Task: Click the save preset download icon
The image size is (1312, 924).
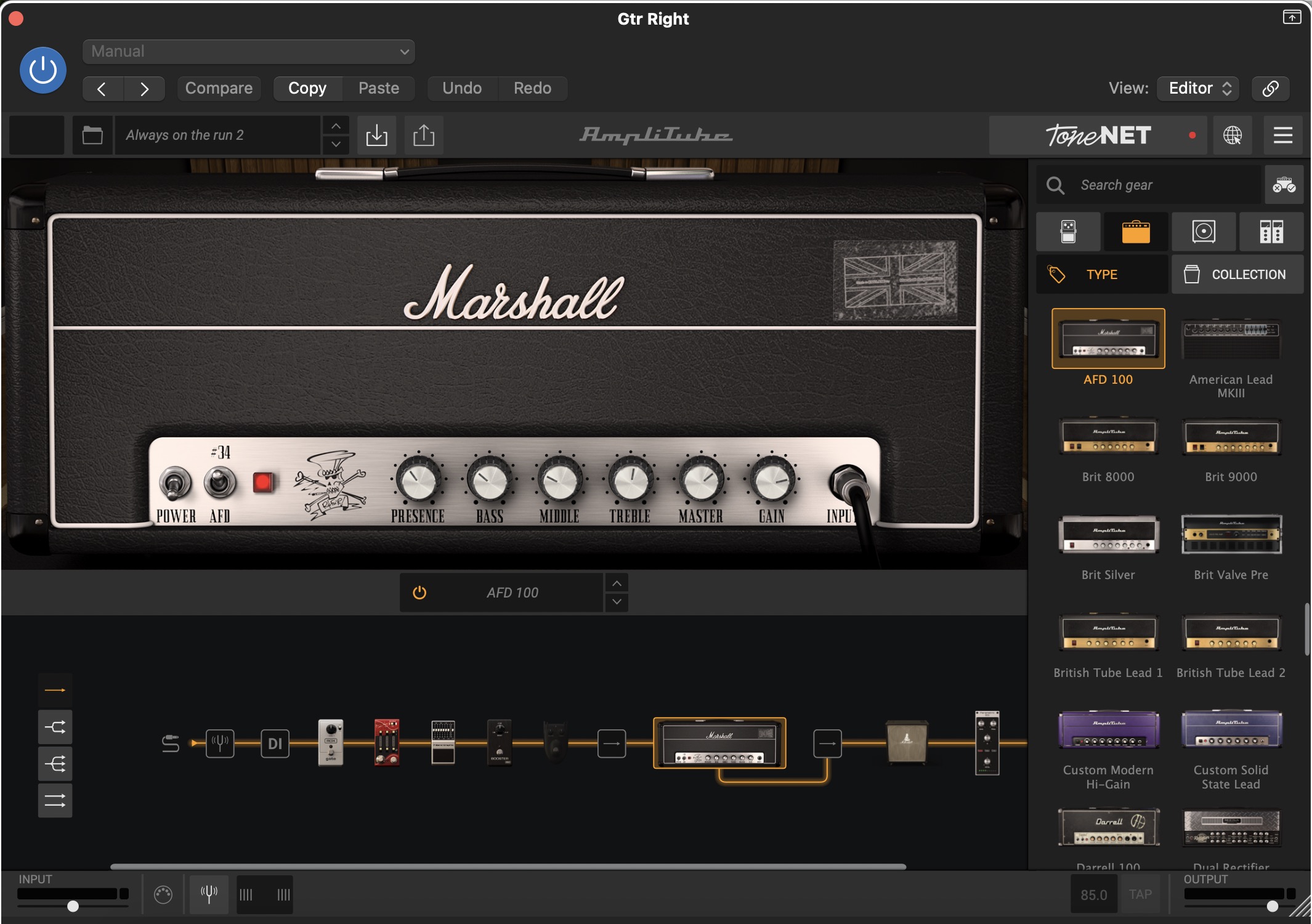Action: coord(376,135)
